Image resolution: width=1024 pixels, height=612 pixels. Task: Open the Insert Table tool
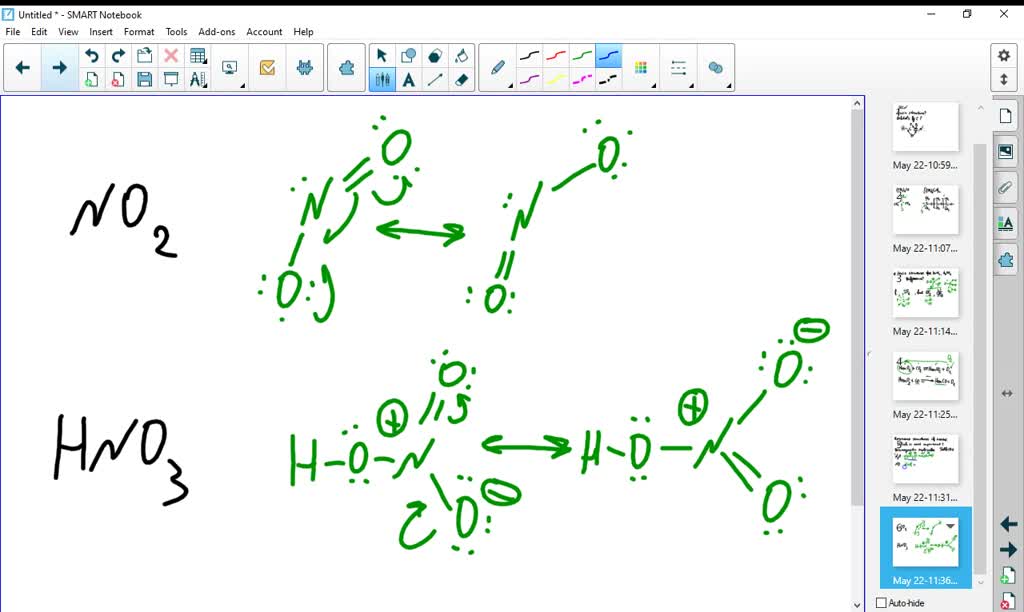pyautogui.click(x=198, y=56)
